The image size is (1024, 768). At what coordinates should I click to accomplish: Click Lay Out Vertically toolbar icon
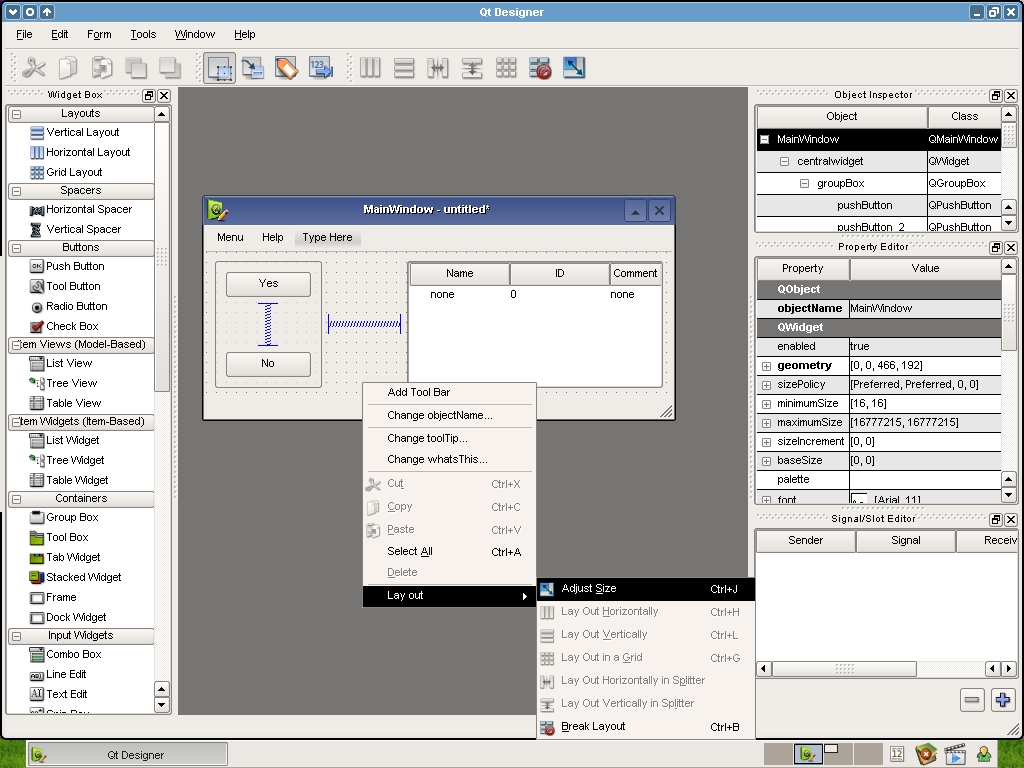(404, 68)
